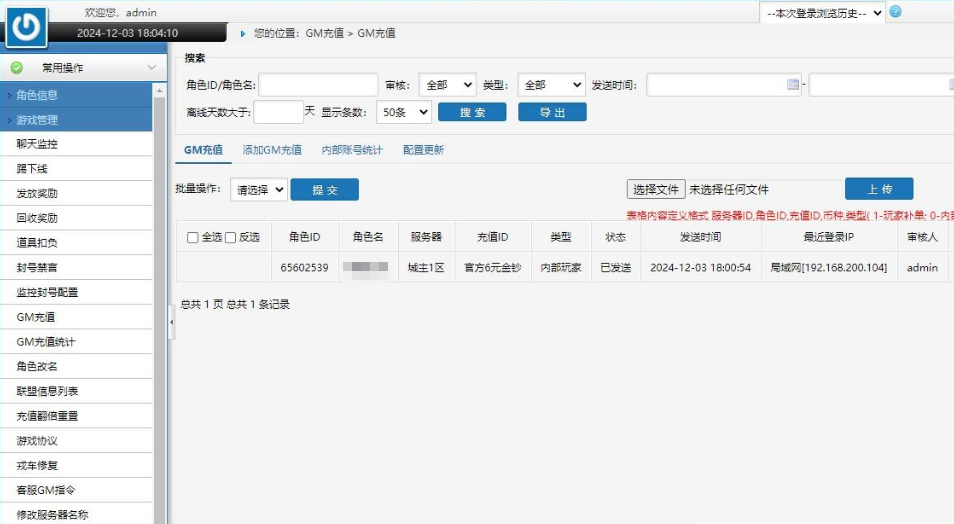Open 戎车修复 in the sidebar
Screen dimensions: 954x524
pyautogui.click(x=76, y=465)
